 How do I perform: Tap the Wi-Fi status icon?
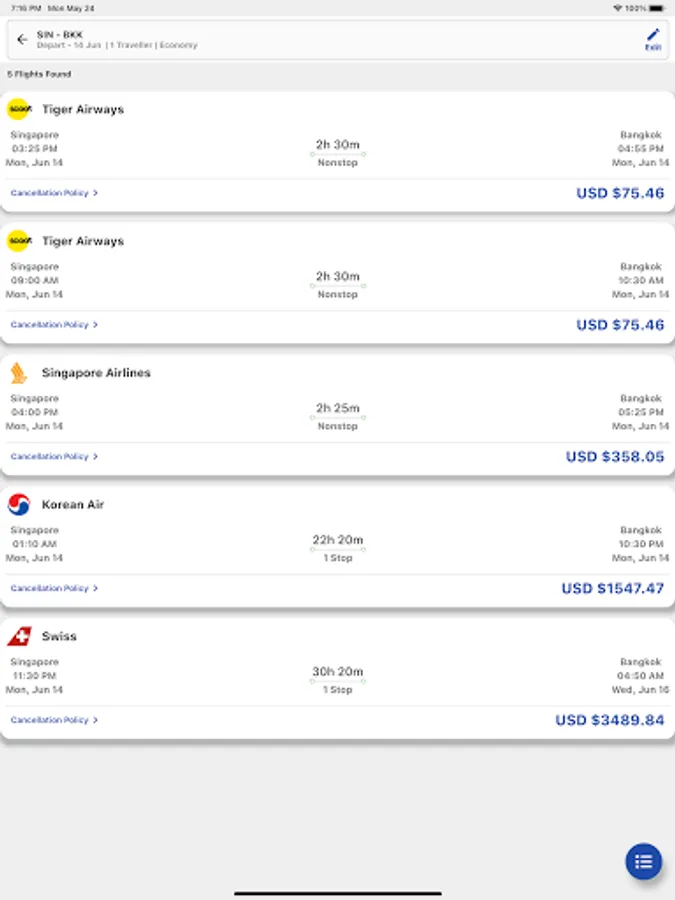[x=618, y=8]
